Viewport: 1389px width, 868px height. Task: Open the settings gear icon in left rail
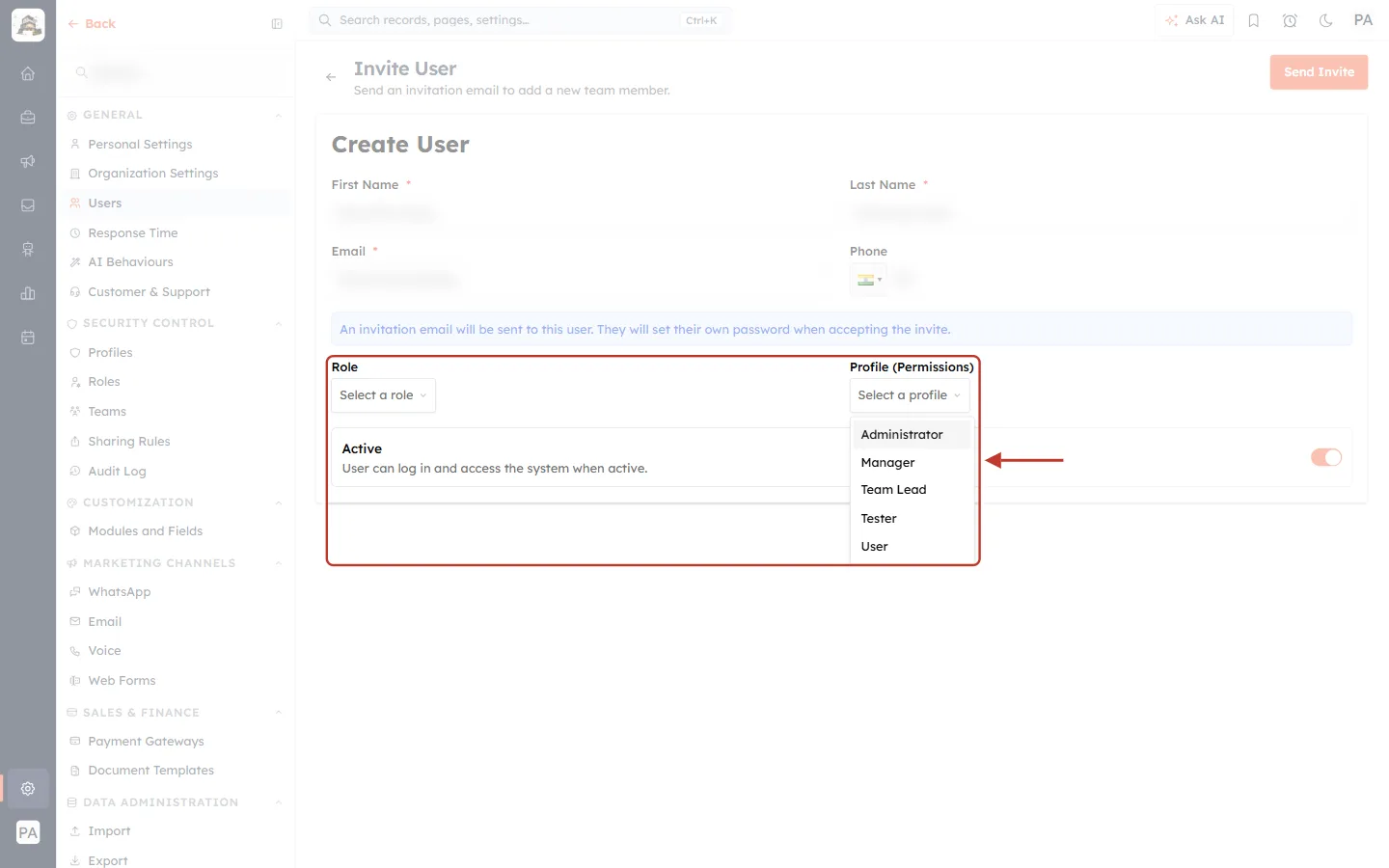point(28,788)
